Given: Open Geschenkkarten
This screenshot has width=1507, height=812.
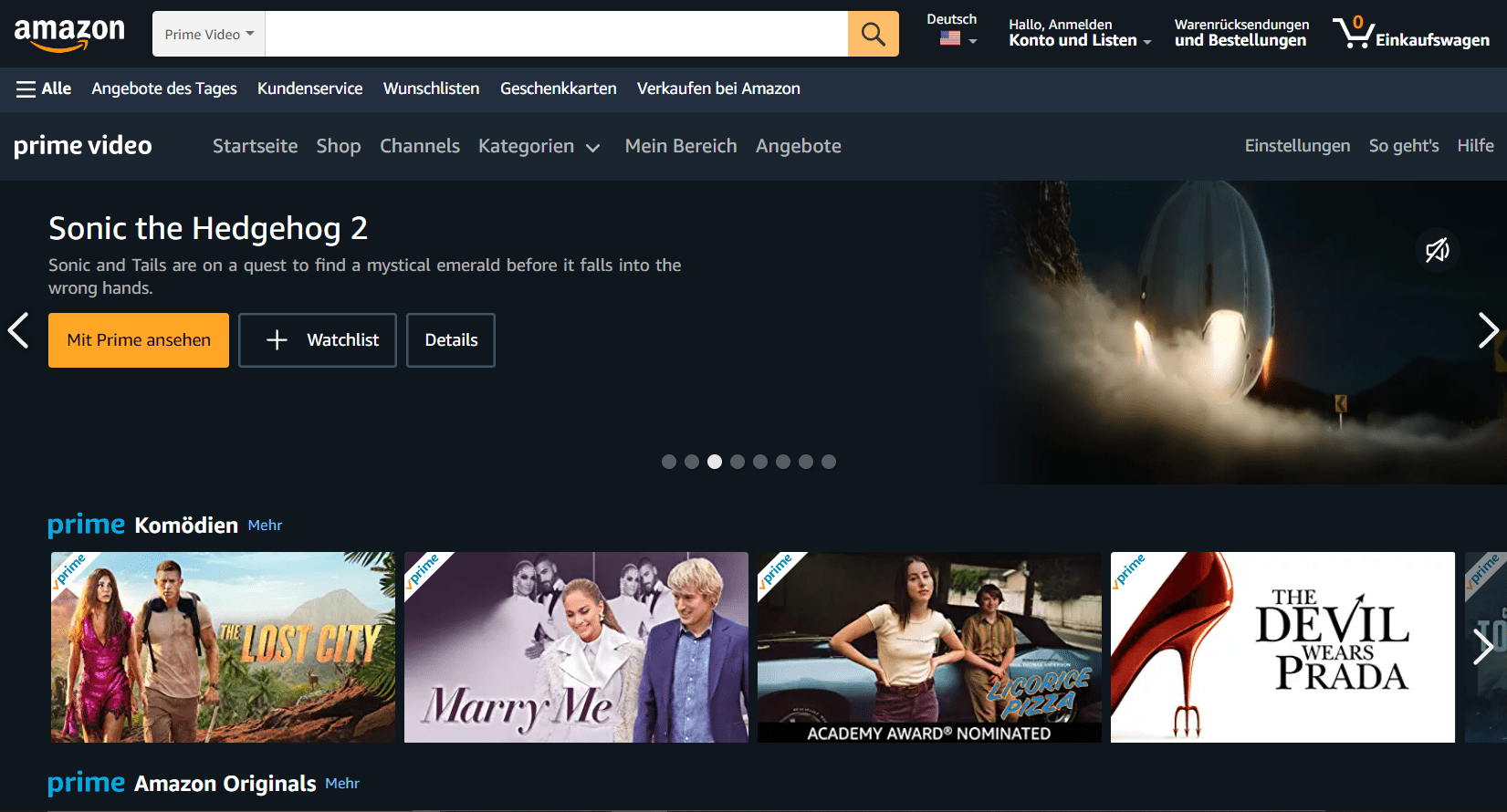Looking at the screenshot, I should click(559, 88).
